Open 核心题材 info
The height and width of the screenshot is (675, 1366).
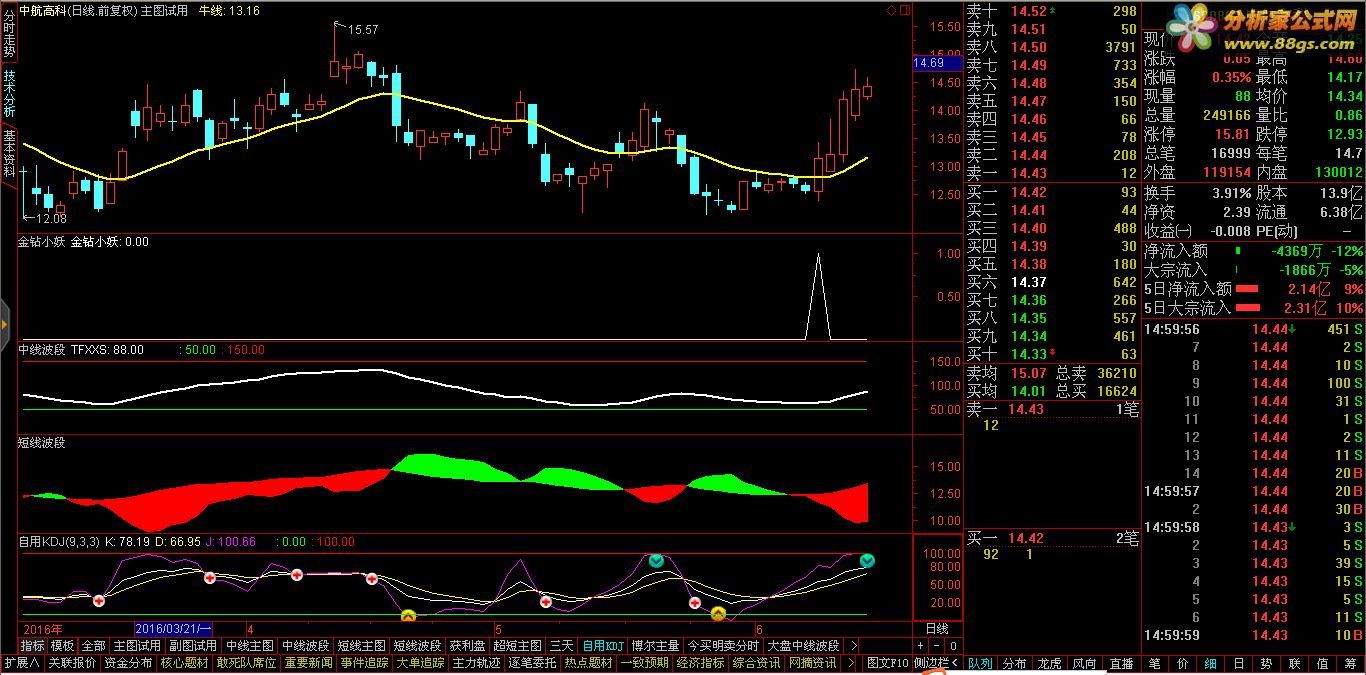(x=184, y=663)
